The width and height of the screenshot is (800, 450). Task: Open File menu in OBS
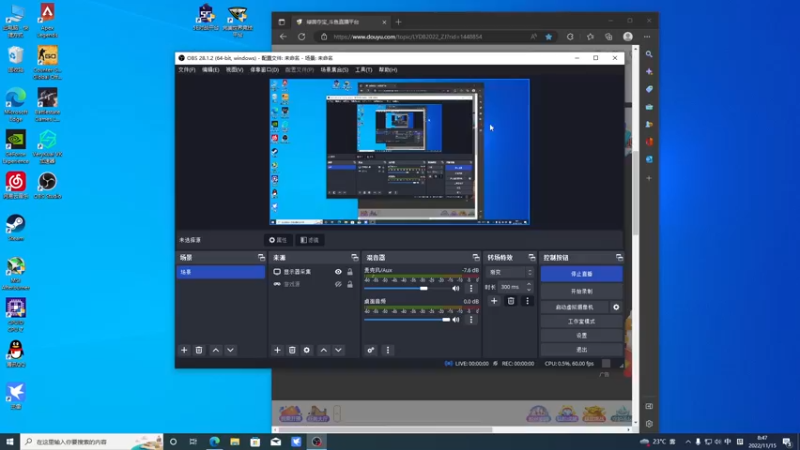point(187,70)
